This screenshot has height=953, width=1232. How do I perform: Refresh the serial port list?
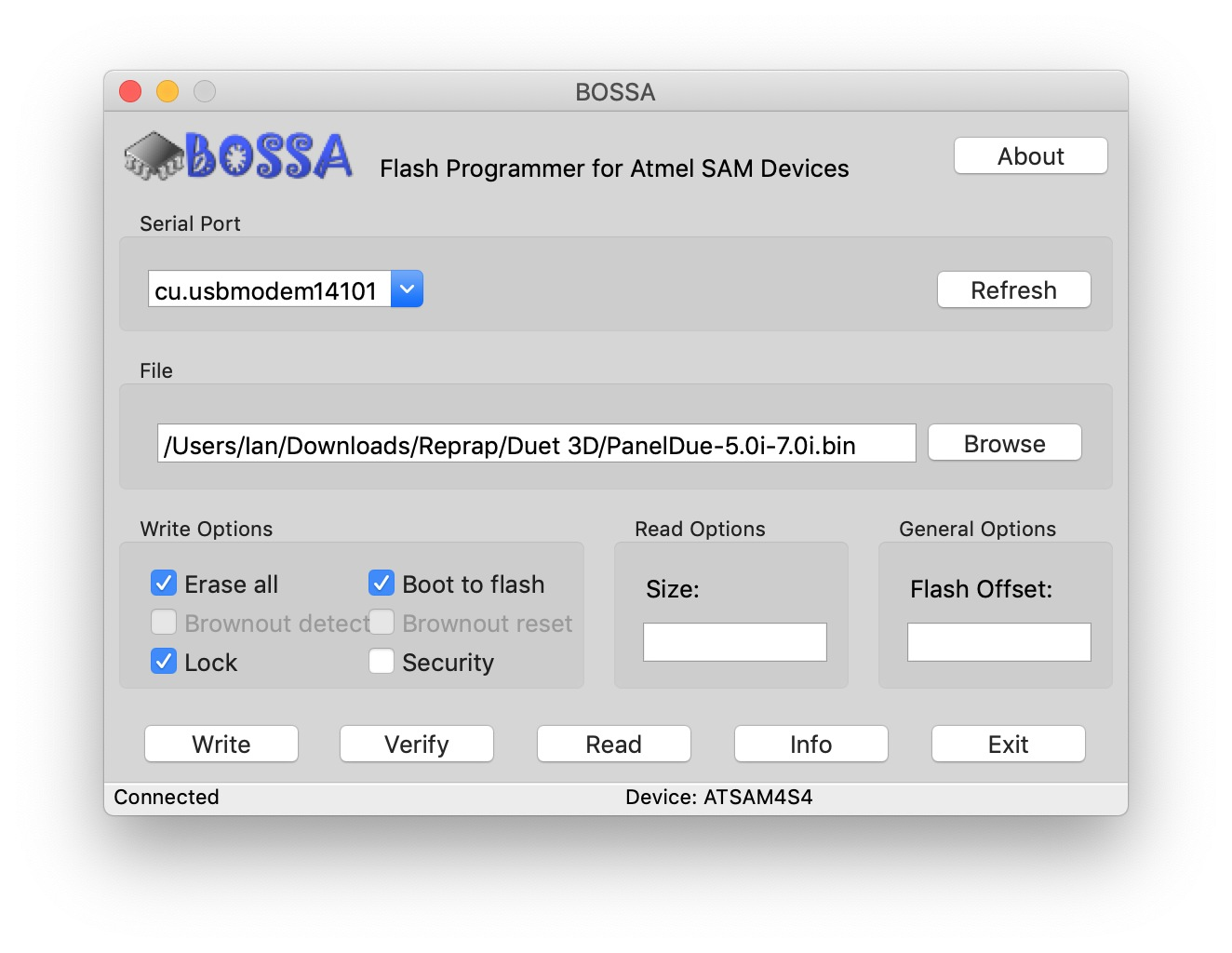coord(1014,289)
